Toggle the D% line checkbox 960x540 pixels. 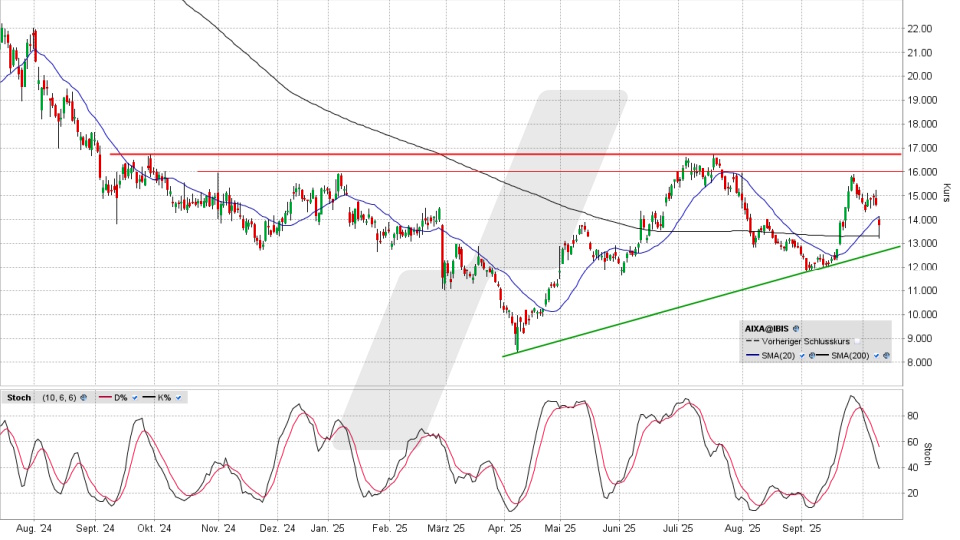(x=135, y=398)
